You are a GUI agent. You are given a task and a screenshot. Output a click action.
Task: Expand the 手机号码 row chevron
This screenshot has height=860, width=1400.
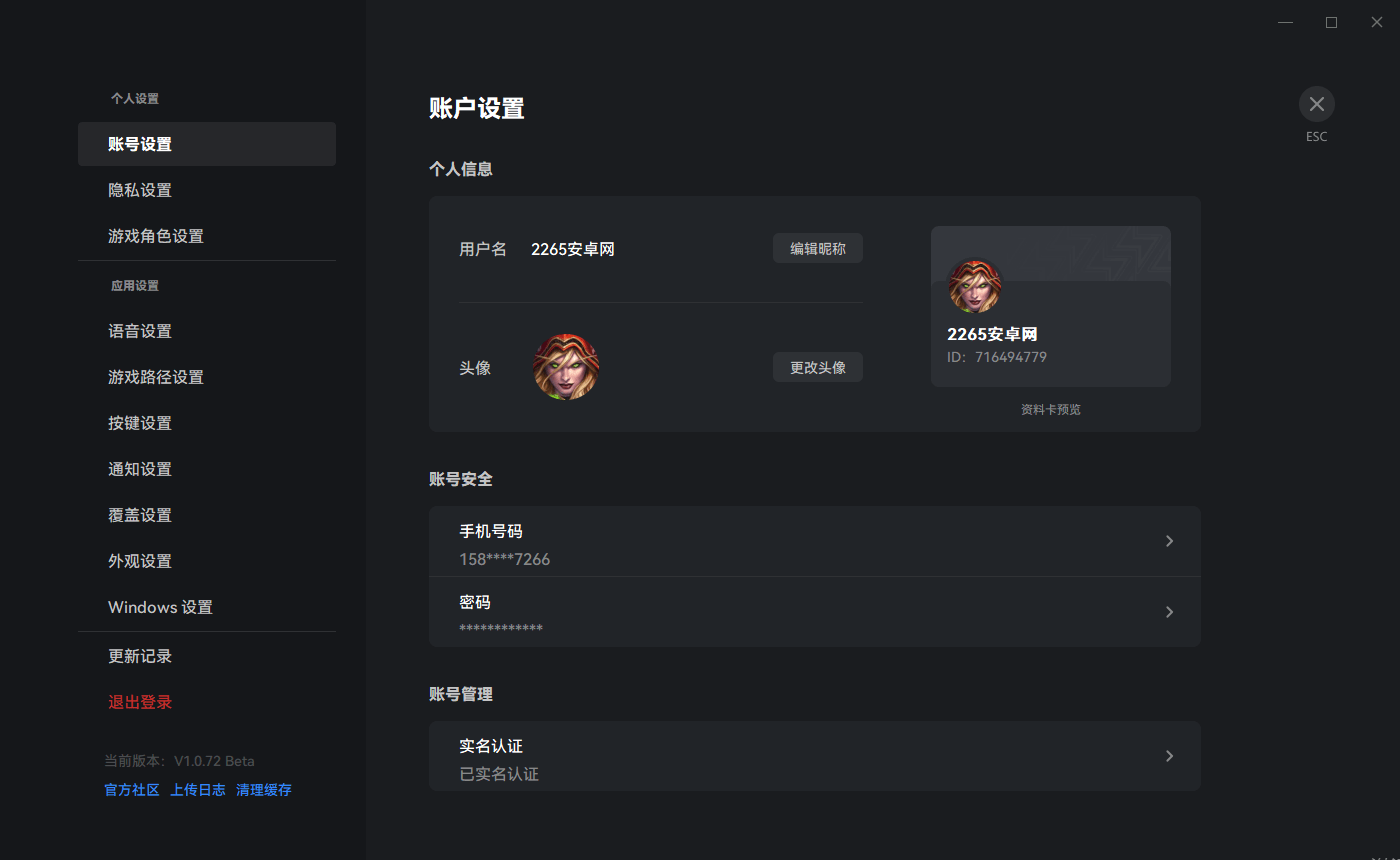coord(1169,541)
